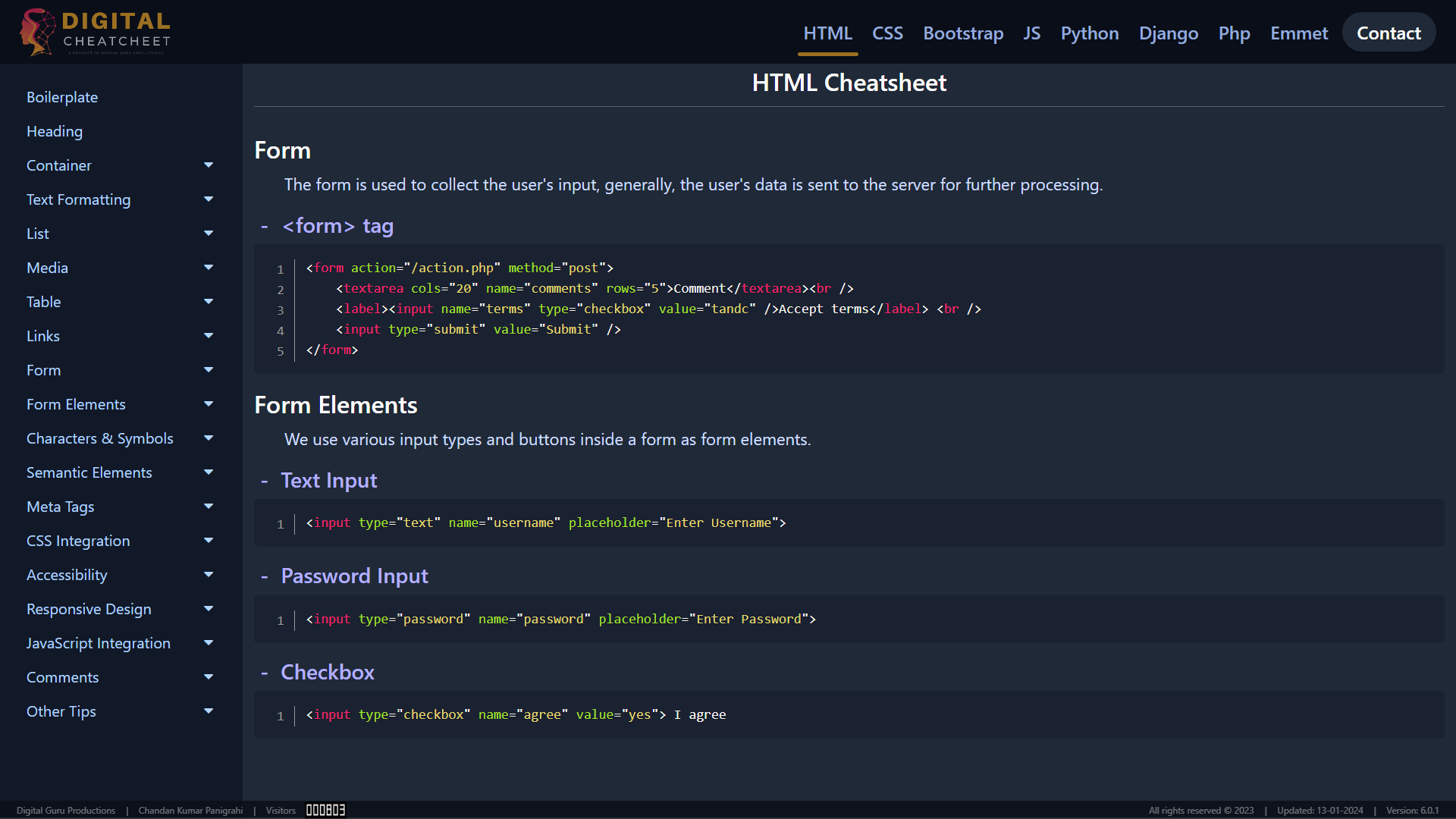The width and height of the screenshot is (1456, 819).
Task: Expand the Text Formatting dropdown arrow
Action: pyautogui.click(x=209, y=199)
